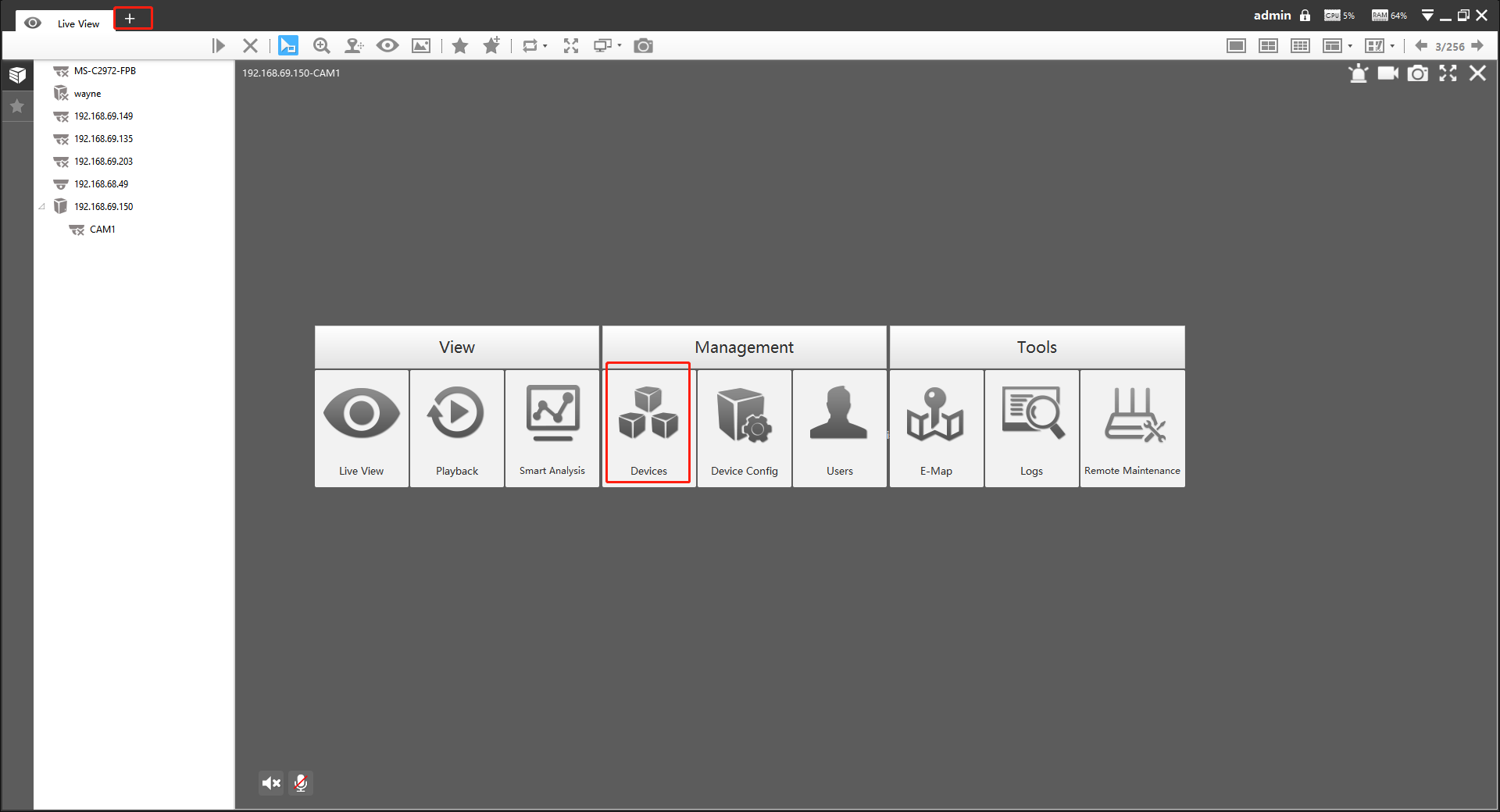Launch the E-Map tool

point(936,428)
